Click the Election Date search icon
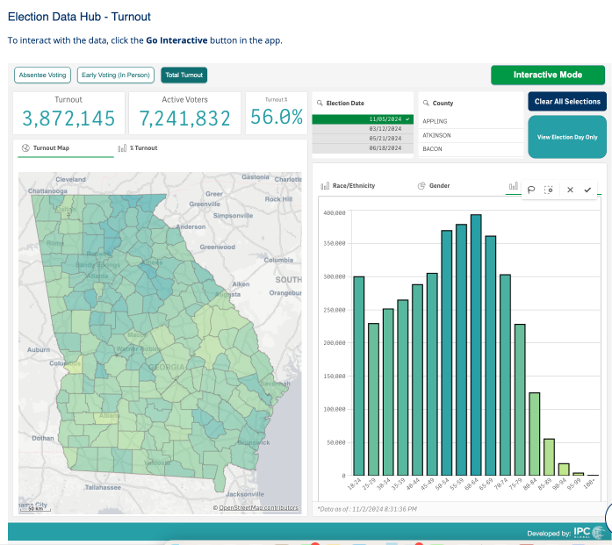 [x=319, y=103]
